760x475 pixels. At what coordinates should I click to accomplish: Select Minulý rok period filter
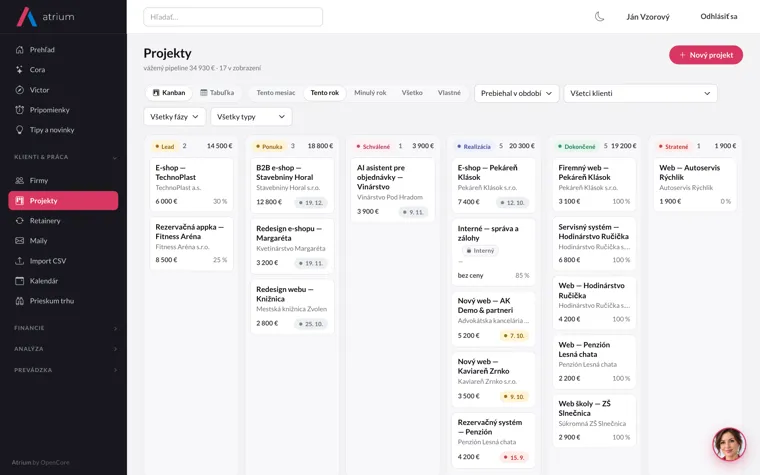coord(370,93)
